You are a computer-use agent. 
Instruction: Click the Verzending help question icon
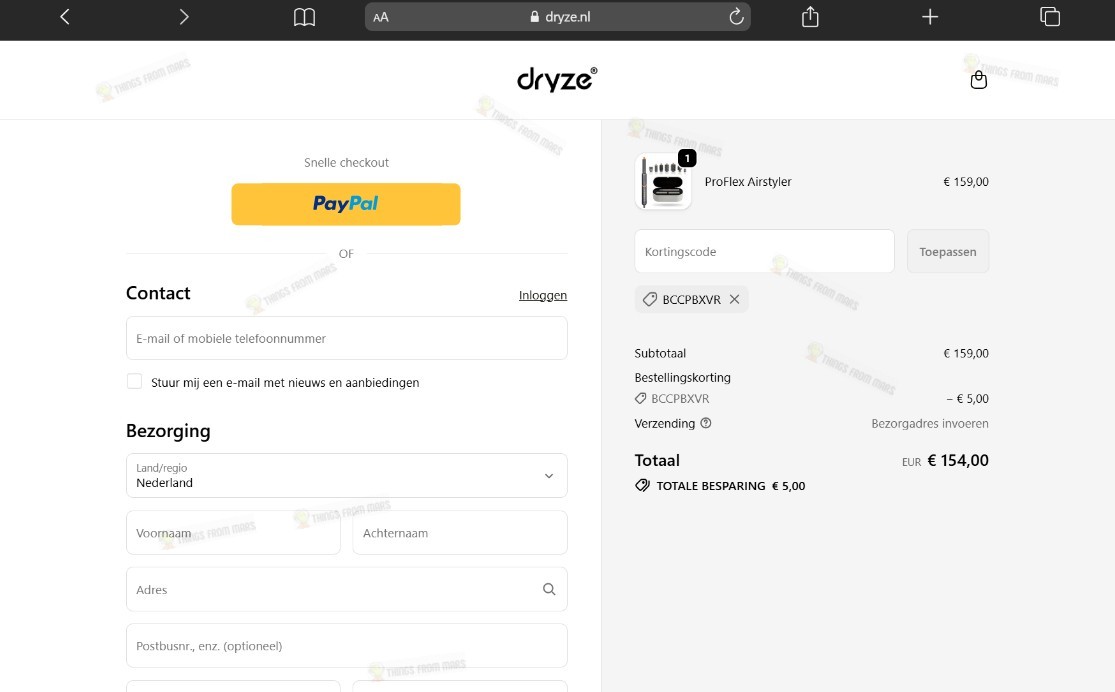(705, 423)
